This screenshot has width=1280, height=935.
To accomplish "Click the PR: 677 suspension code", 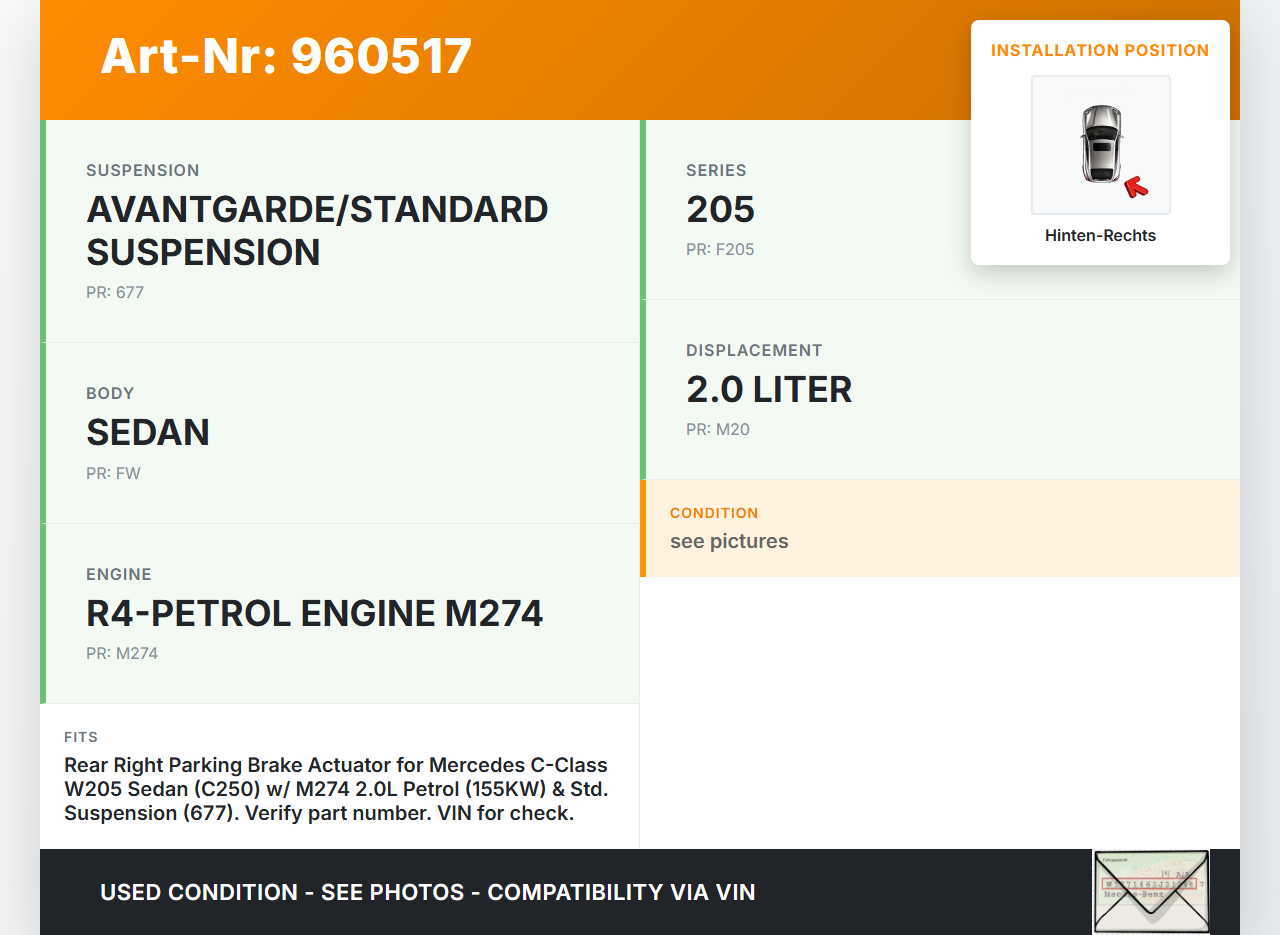I will pos(115,293).
